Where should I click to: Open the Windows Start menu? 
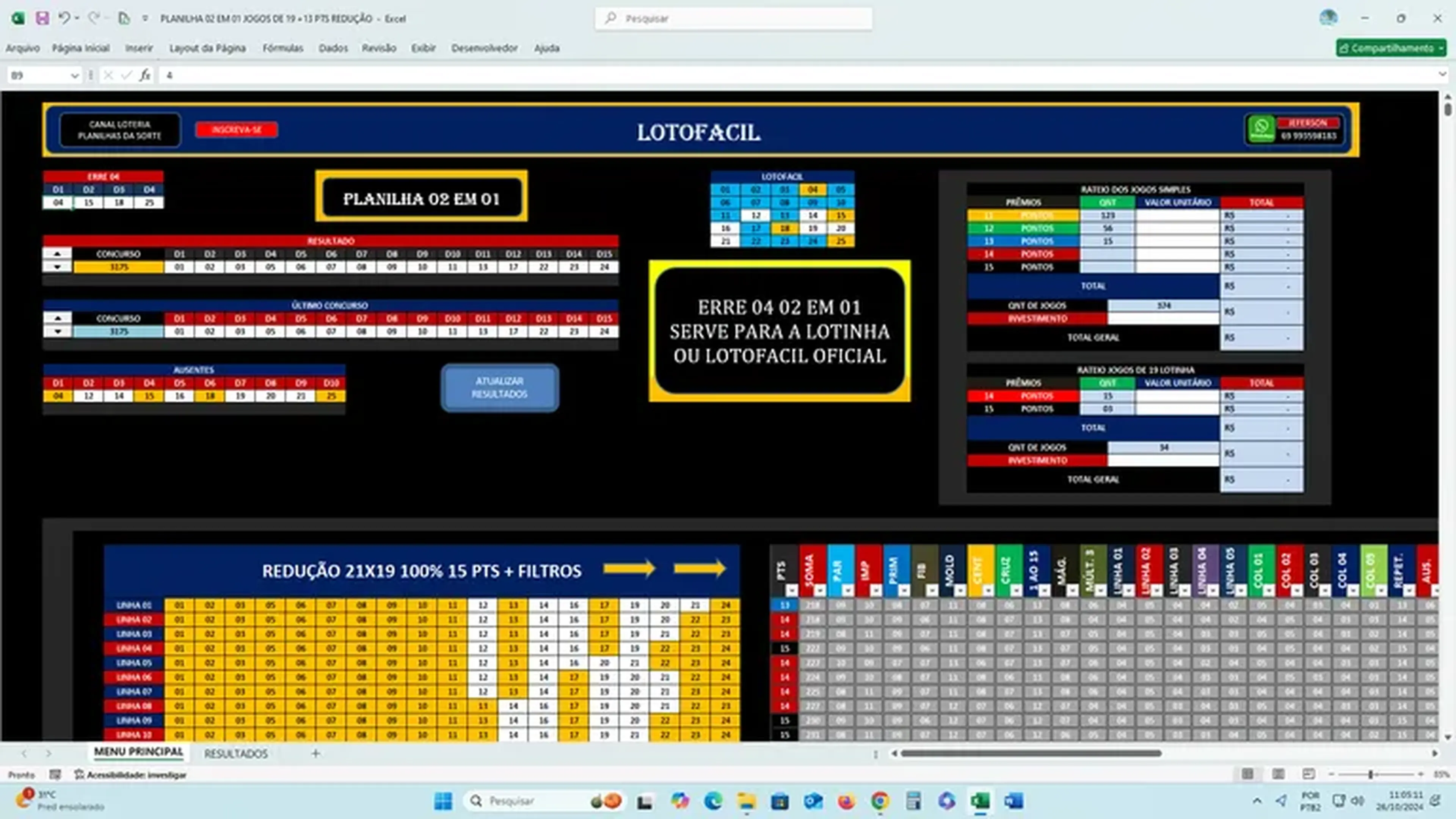coord(443,801)
